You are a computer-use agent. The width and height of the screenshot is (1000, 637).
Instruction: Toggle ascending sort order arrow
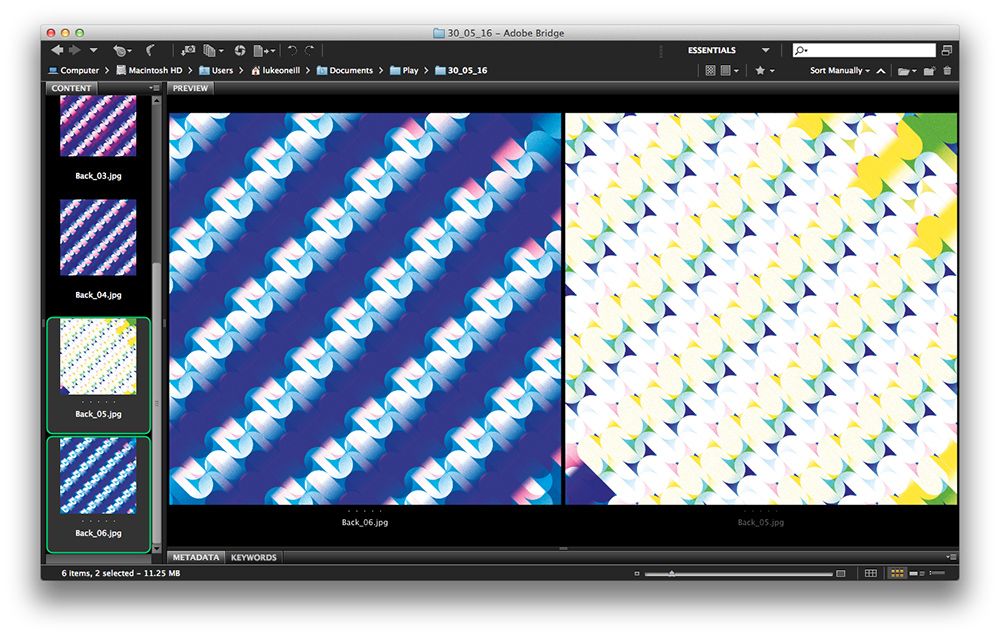[881, 70]
